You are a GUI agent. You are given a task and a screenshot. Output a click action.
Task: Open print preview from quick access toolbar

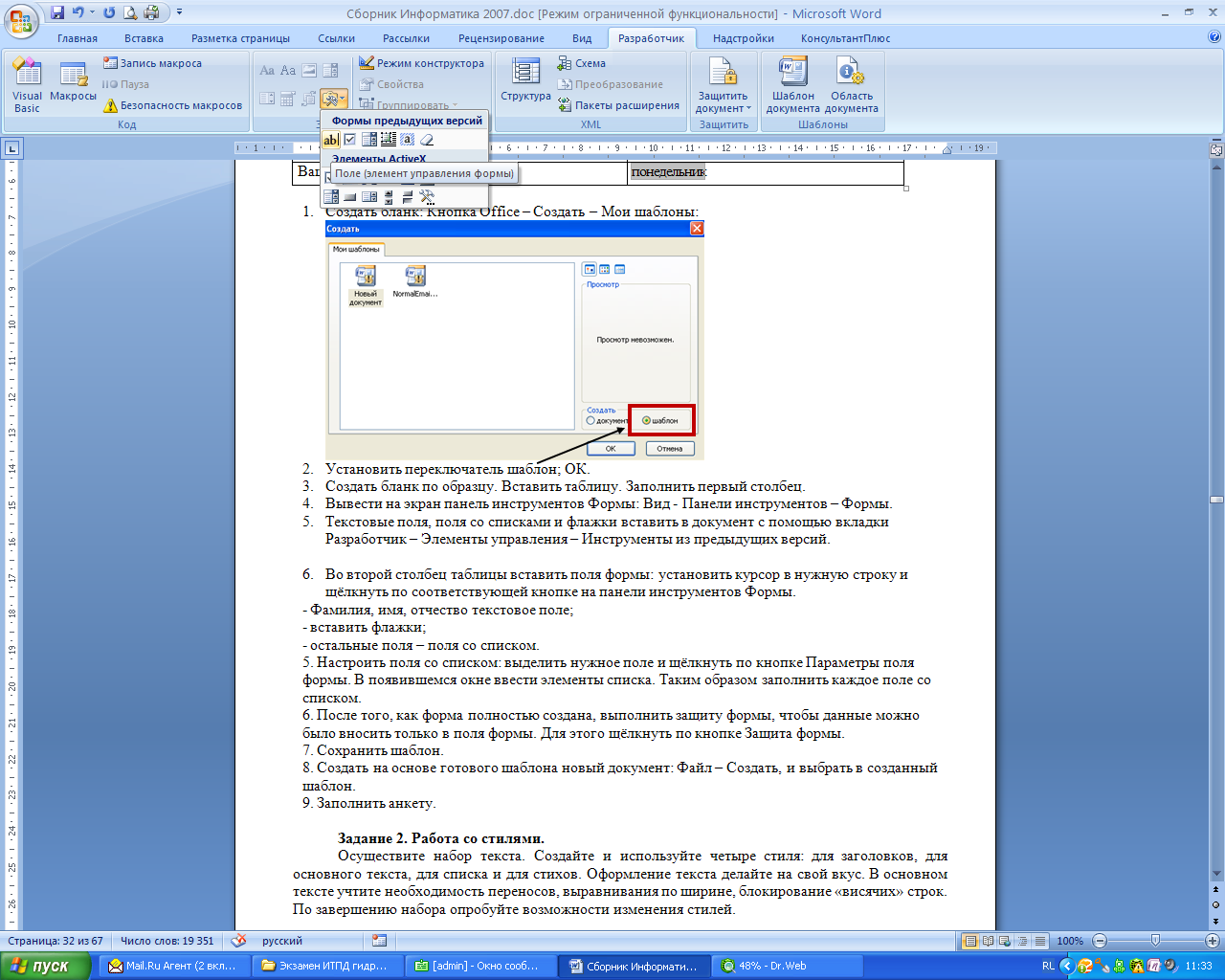(129, 12)
